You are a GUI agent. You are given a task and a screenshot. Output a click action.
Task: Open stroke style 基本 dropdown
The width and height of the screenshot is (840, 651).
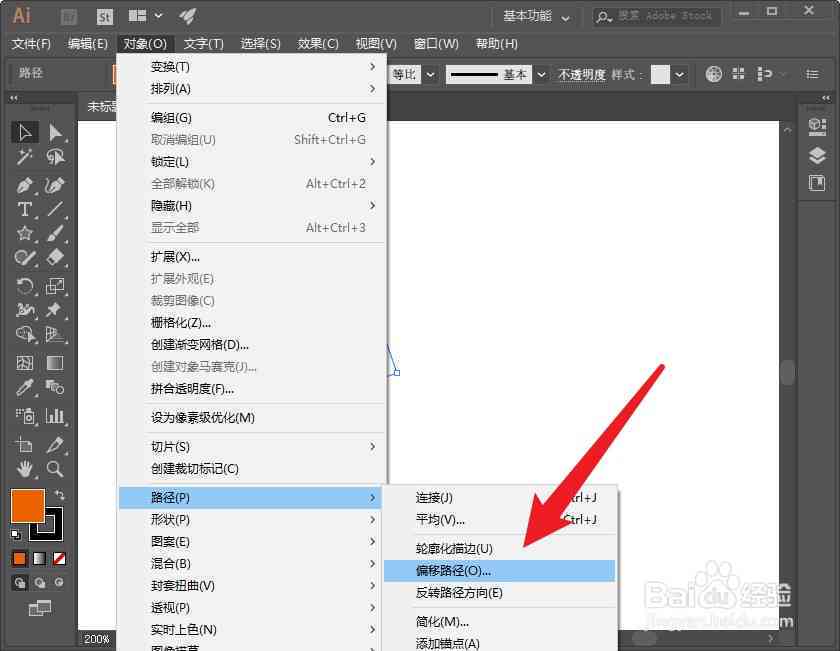coord(542,74)
